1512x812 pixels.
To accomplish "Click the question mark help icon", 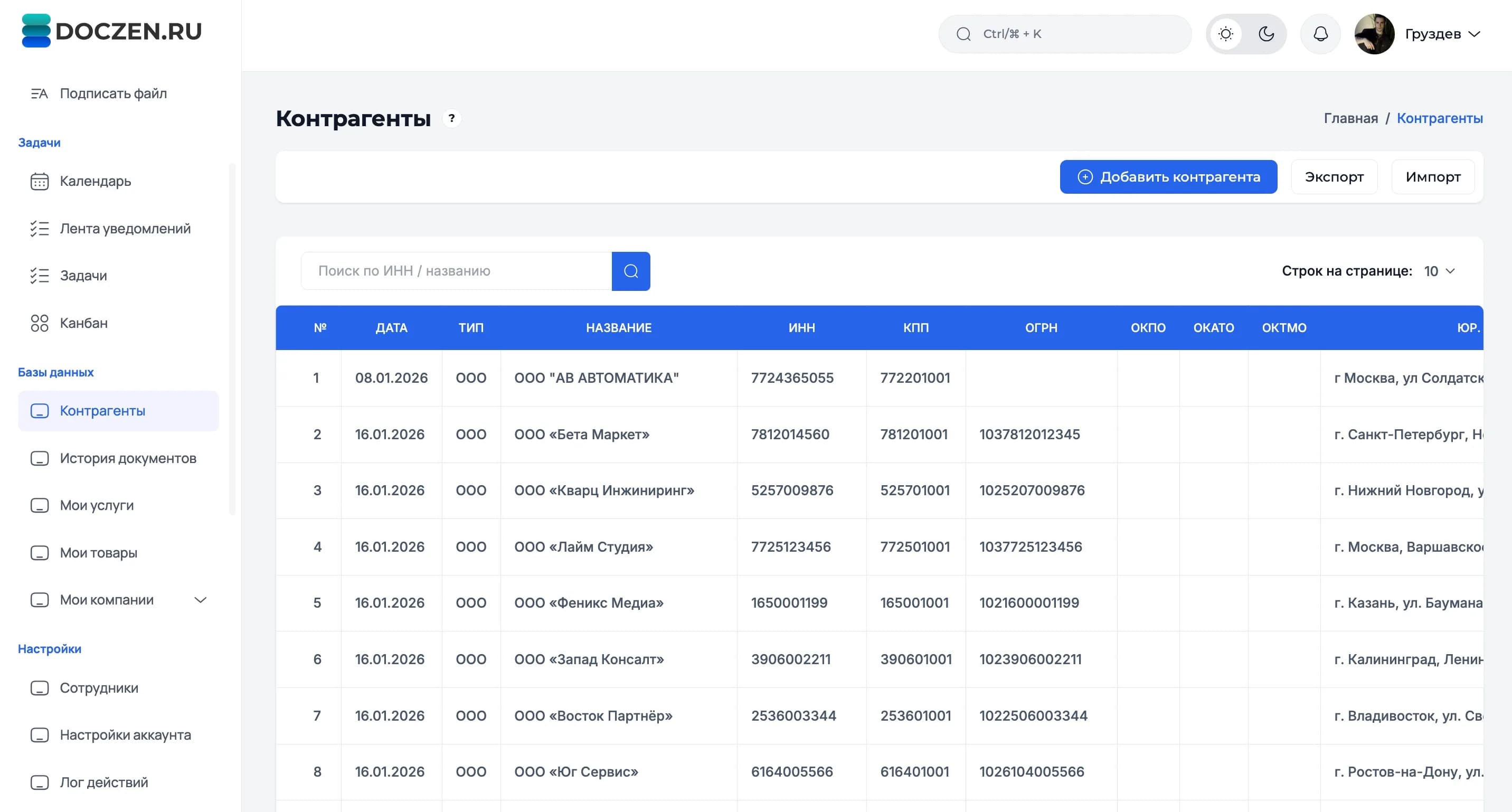I will click(x=451, y=119).
